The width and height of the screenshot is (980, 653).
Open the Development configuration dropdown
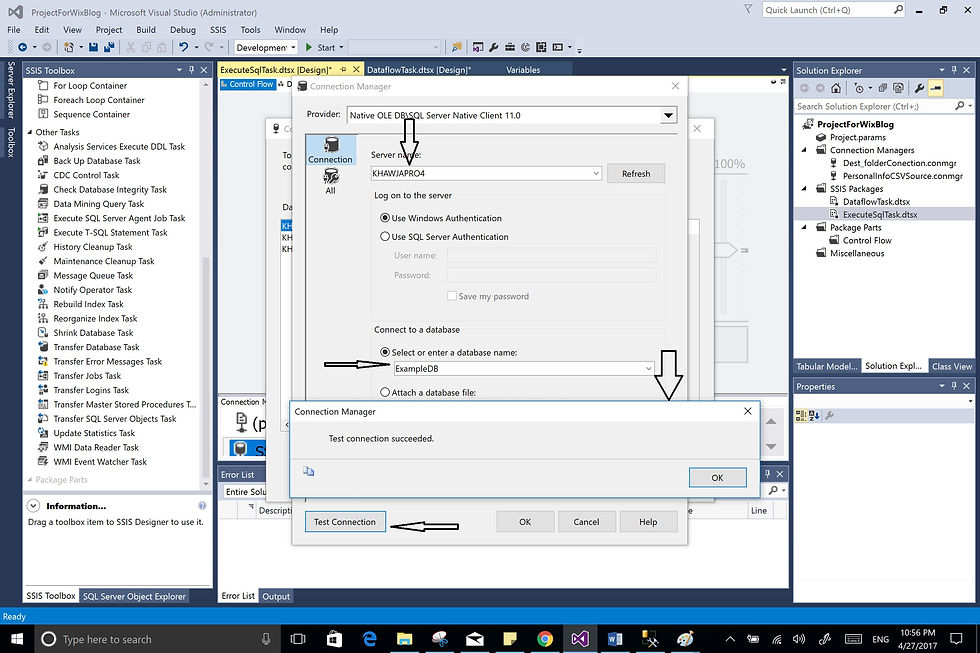(292, 47)
